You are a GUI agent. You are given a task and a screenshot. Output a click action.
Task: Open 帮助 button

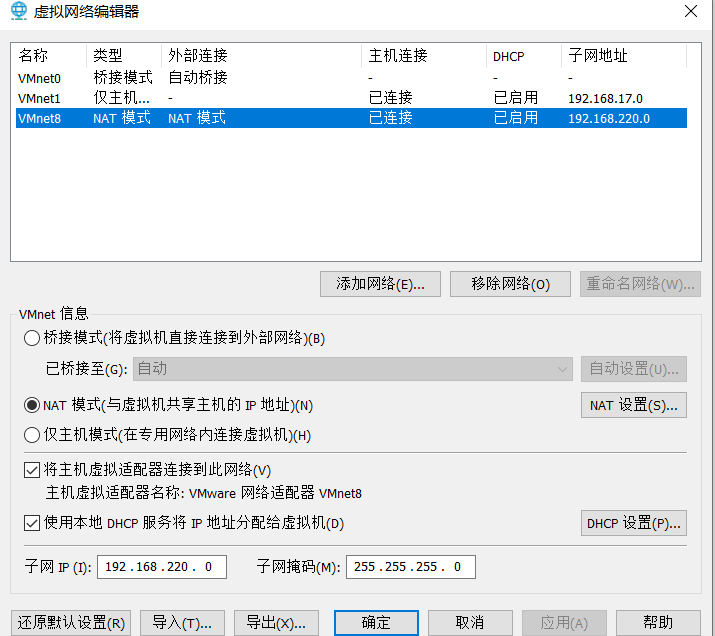658,623
